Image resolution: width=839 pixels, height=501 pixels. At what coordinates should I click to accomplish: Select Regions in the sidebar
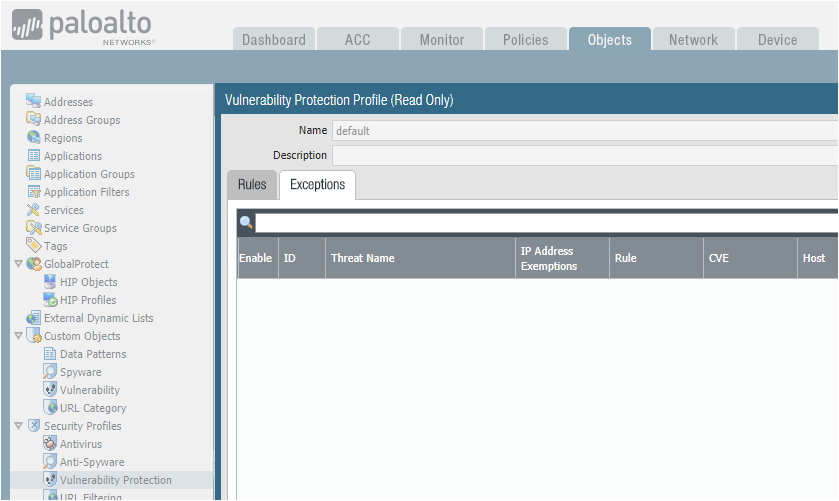[63, 138]
